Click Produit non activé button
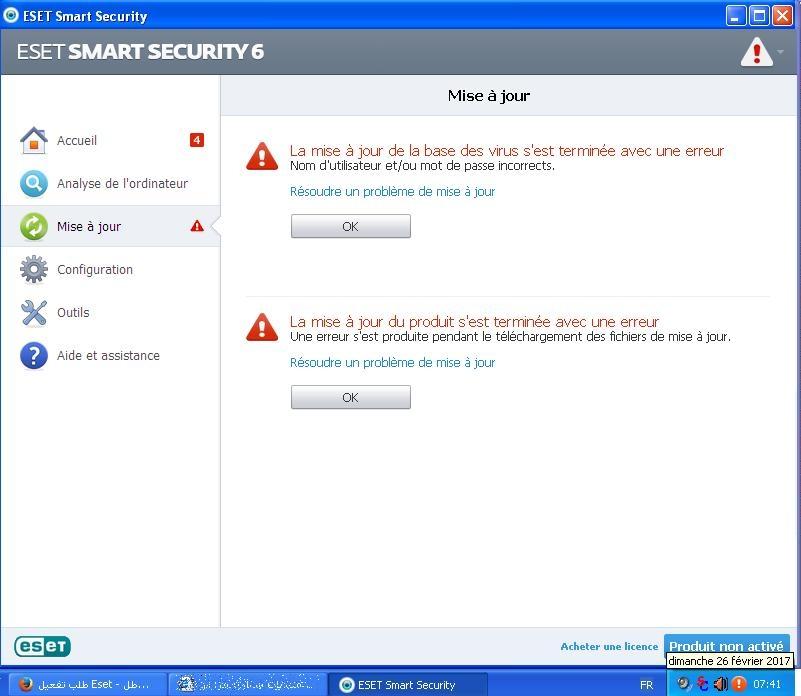 (726, 645)
